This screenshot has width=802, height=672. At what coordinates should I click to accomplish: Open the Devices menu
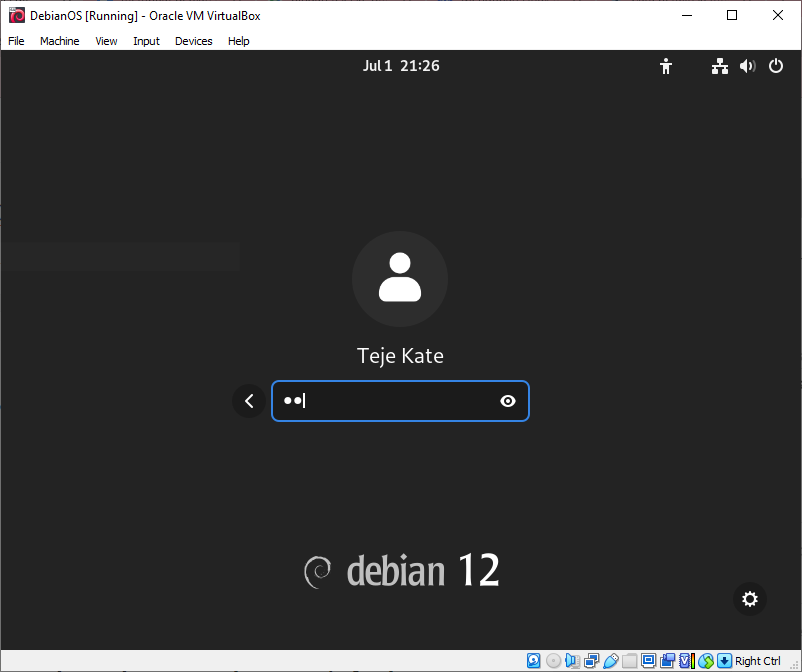pos(193,41)
